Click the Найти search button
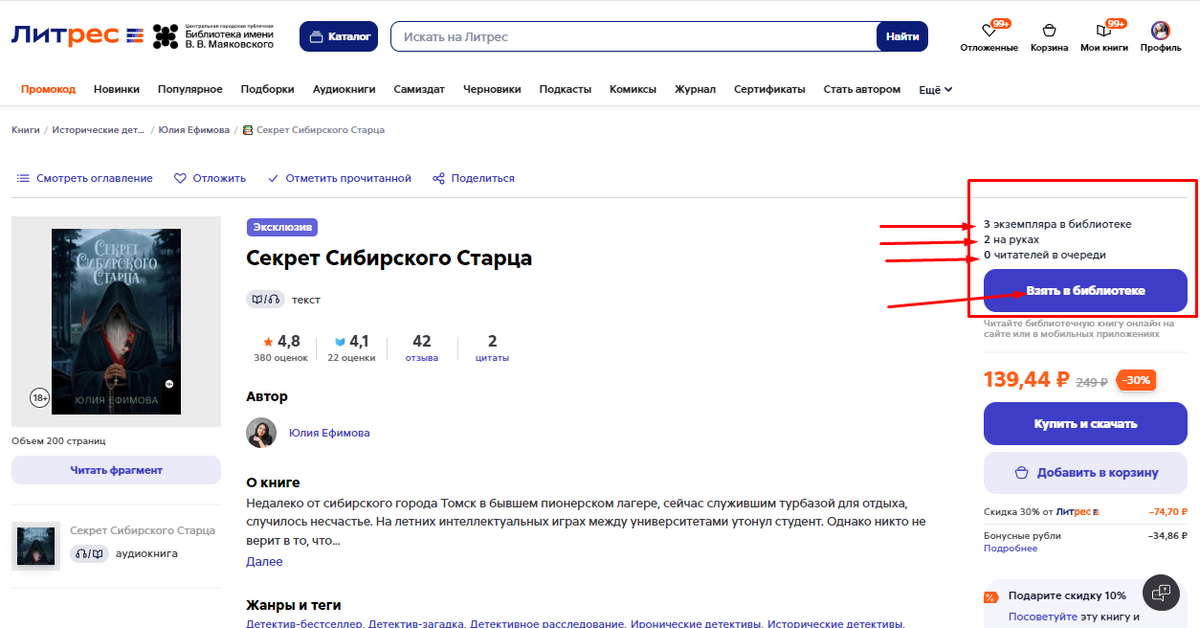Viewport: 1200px width, 628px height. [x=902, y=37]
